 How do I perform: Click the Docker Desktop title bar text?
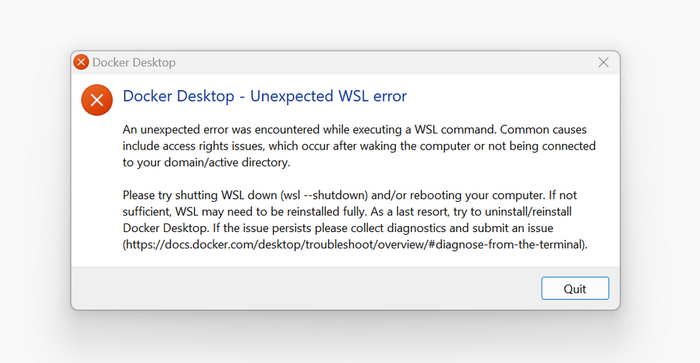pos(134,63)
